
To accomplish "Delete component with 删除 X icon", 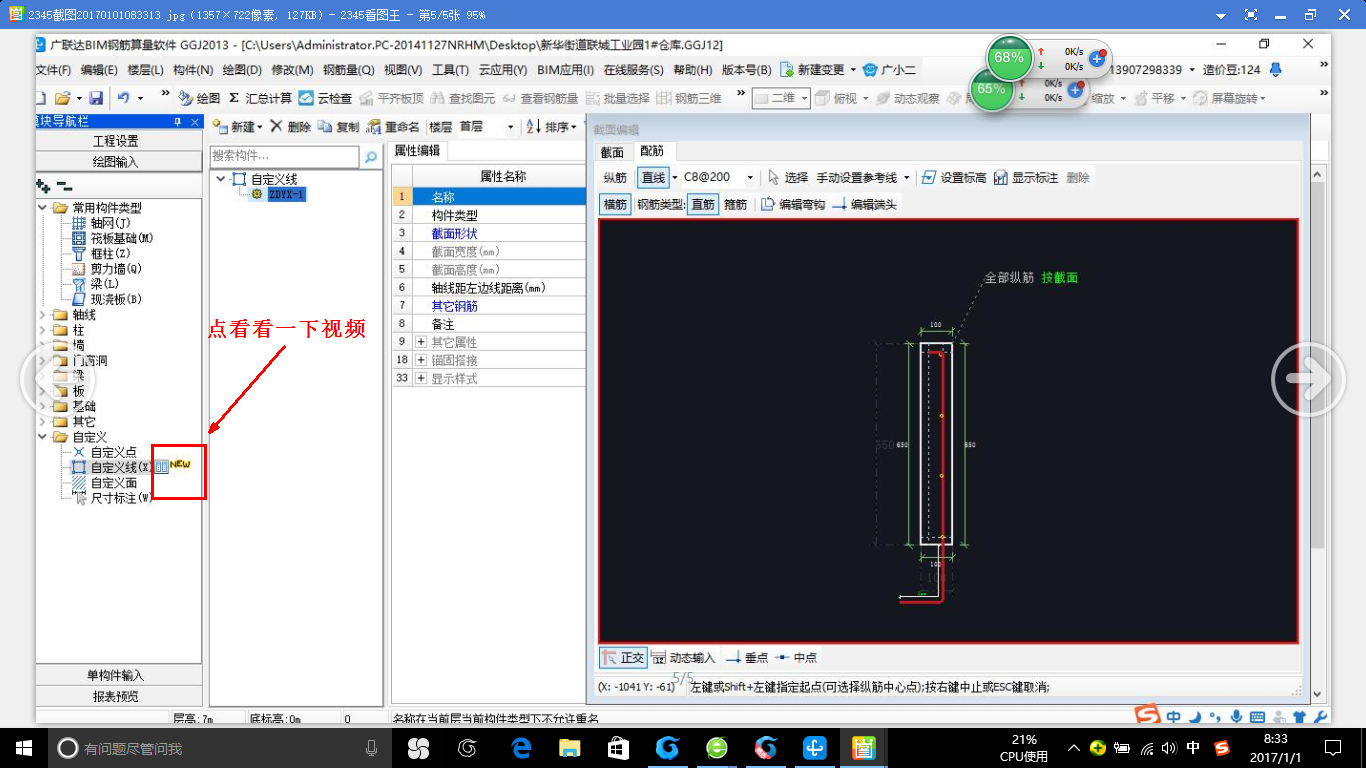I will pyautogui.click(x=290, y=127).
